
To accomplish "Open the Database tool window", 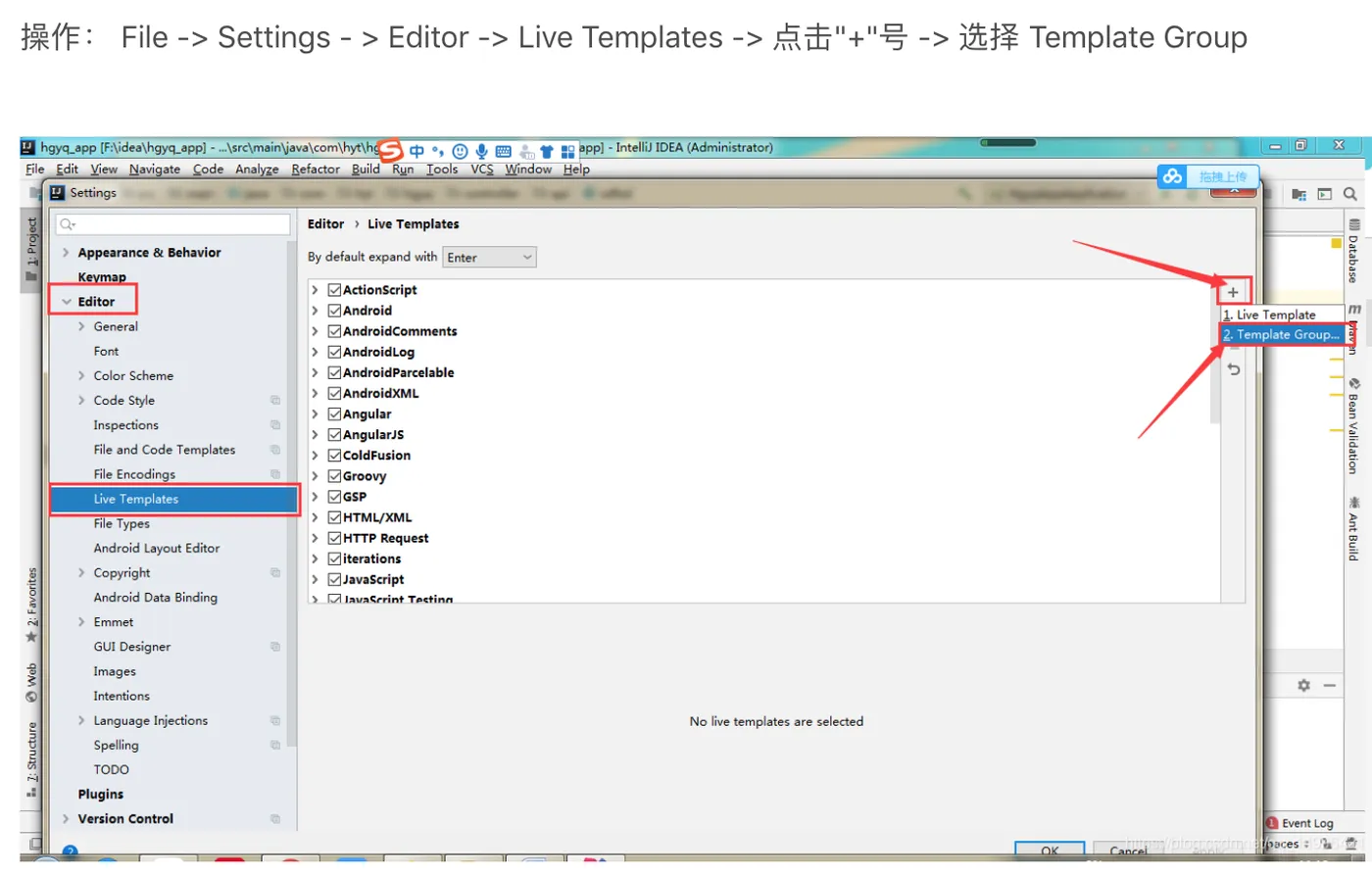I will (1353, 251).
